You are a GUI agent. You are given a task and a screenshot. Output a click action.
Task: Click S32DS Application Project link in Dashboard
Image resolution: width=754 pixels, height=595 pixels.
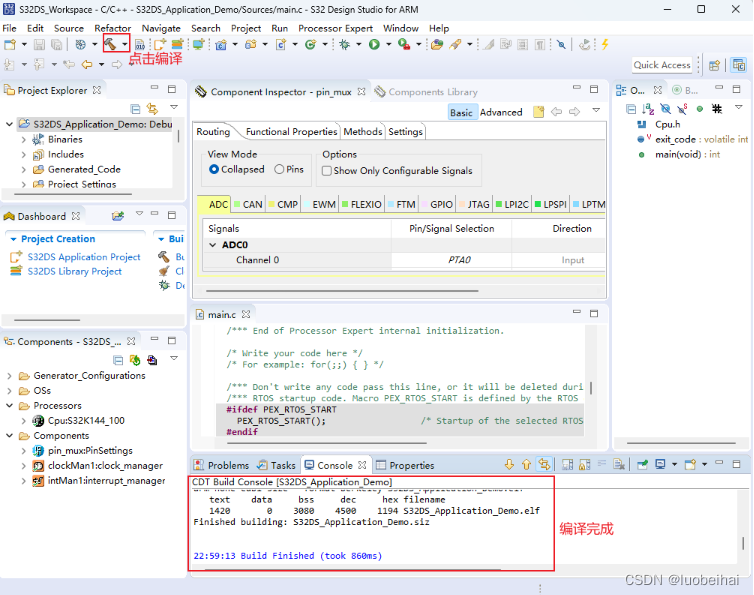coord(84,257)
